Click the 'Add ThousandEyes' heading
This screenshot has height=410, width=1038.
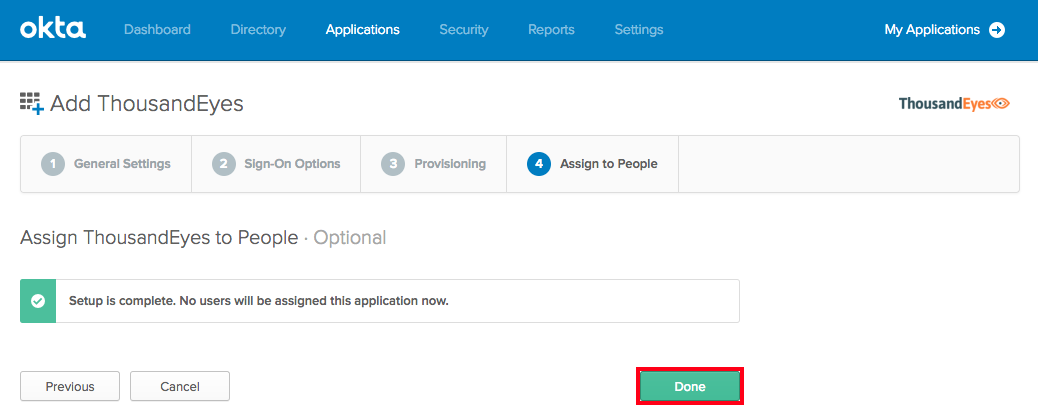point(146,103)
